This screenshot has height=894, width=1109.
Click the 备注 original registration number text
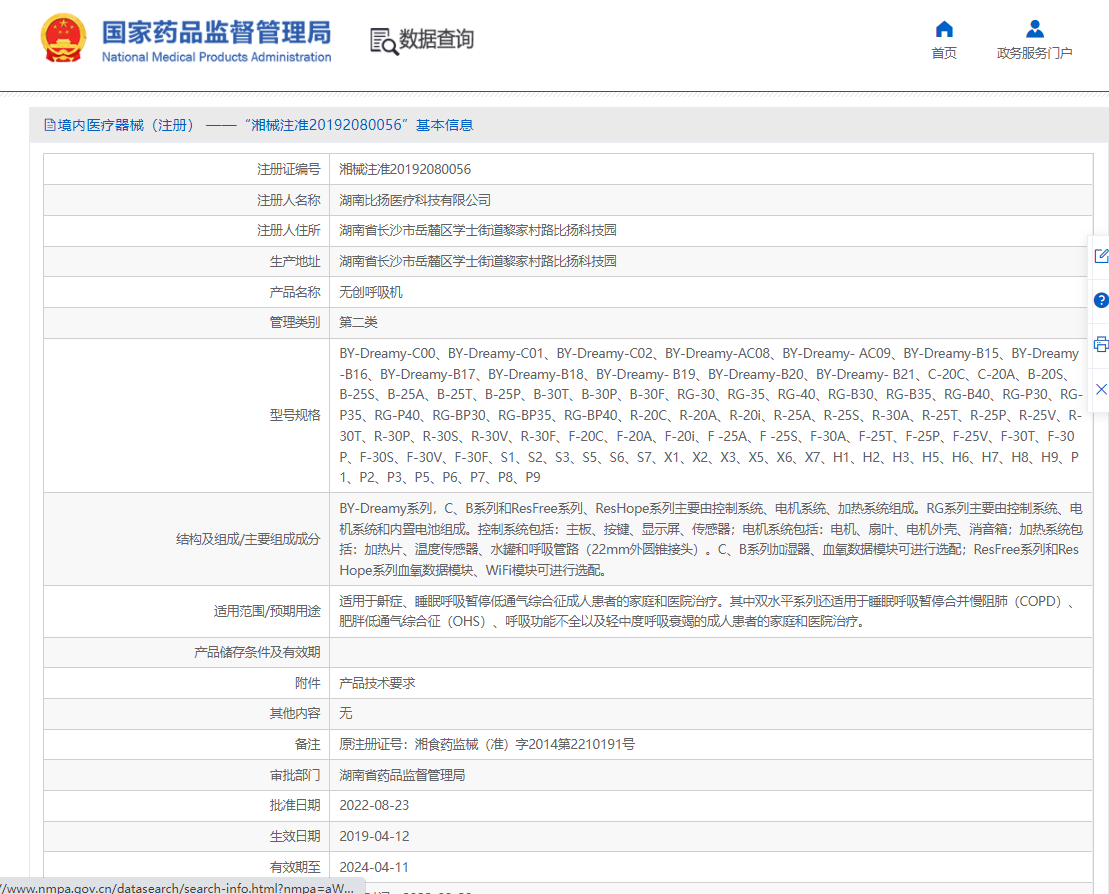click(x=487, y=744)
